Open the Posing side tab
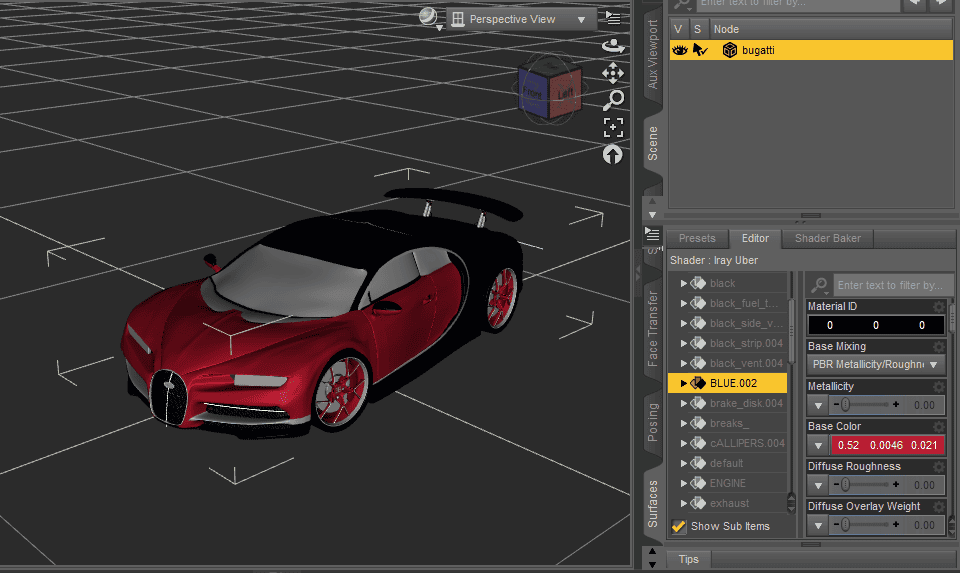960x573 pixels. coord(653,422)
